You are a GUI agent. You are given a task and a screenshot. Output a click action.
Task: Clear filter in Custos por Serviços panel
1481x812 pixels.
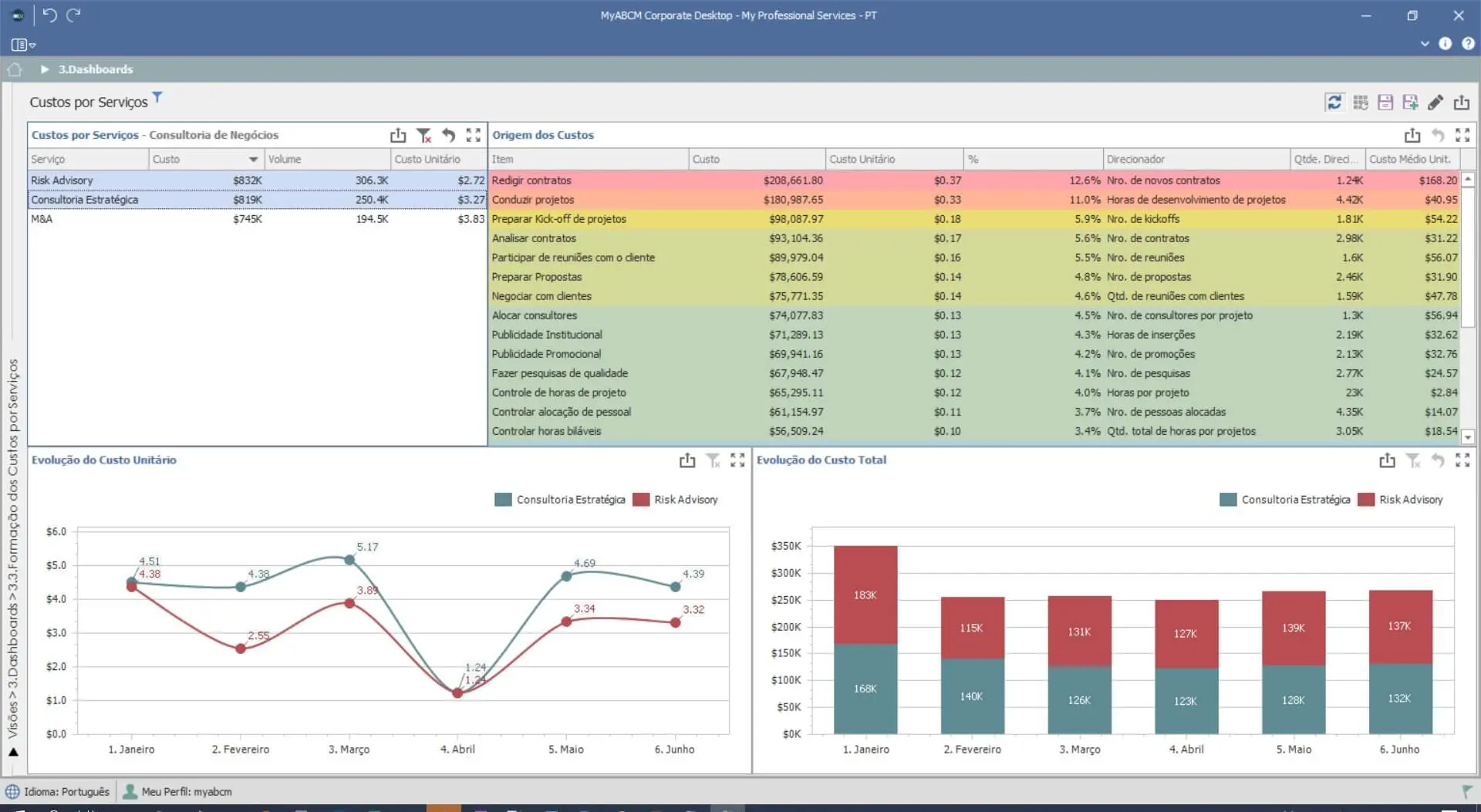(x=423, y=136)
